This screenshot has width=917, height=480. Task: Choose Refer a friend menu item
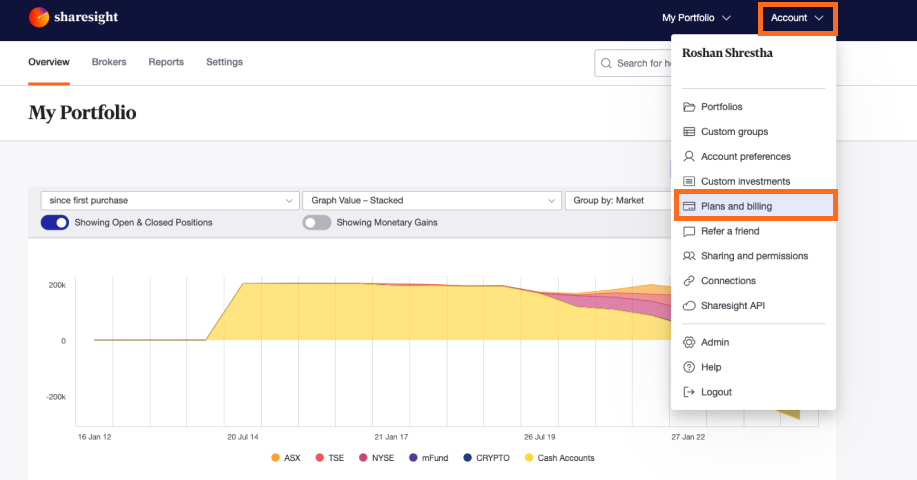tap(753, 232)
